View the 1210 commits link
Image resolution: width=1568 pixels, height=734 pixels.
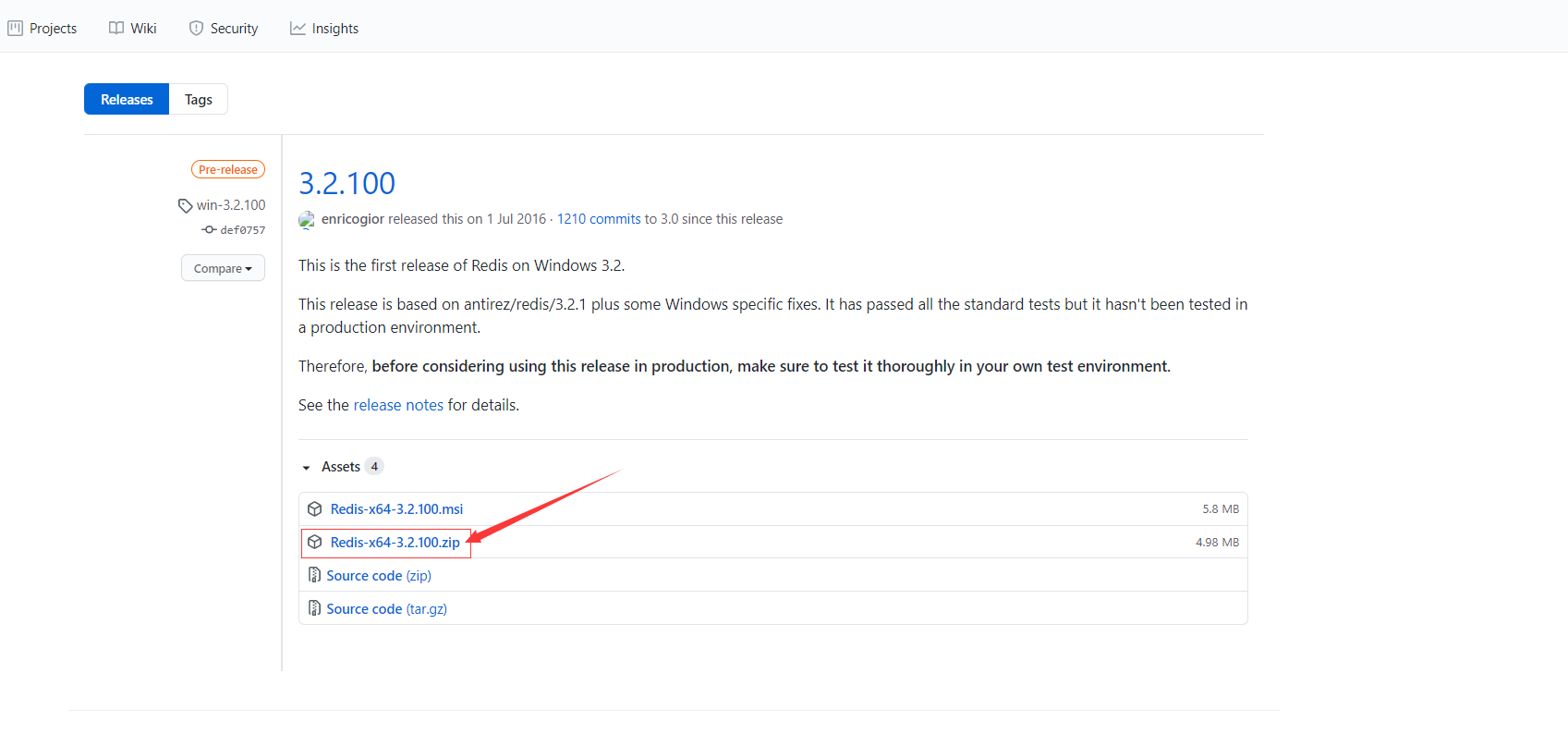point(599,219)
